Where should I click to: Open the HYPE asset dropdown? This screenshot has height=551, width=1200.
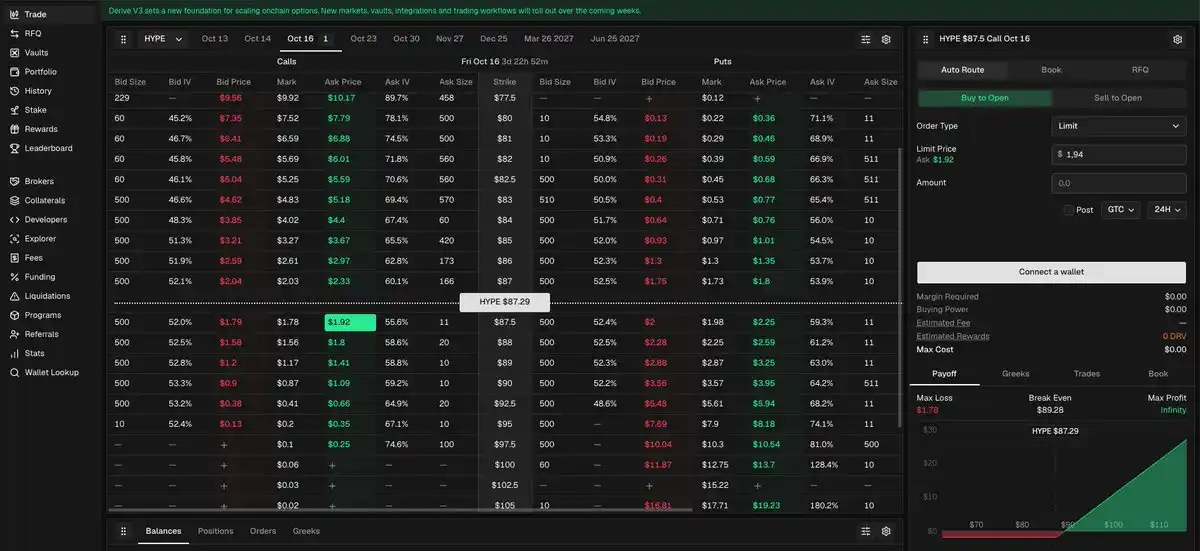click(x=163, y=39)
